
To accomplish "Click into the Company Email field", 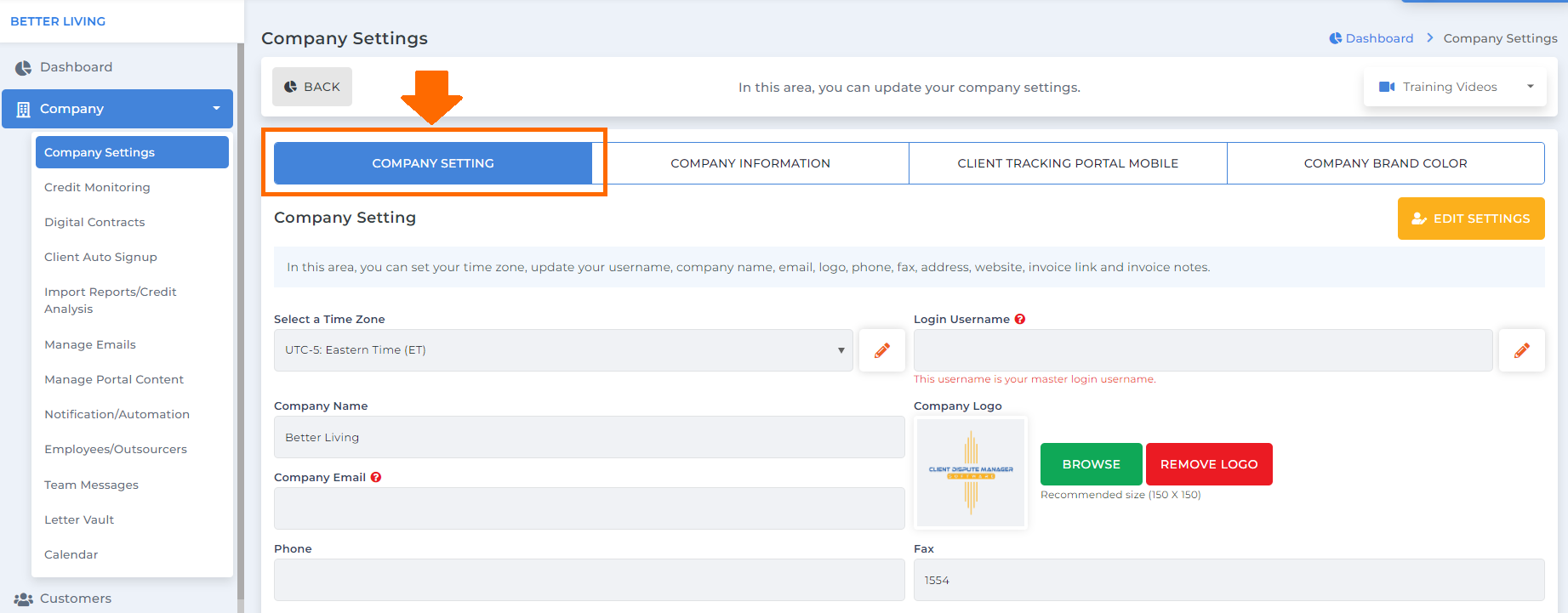I will (x=589, y=508).
